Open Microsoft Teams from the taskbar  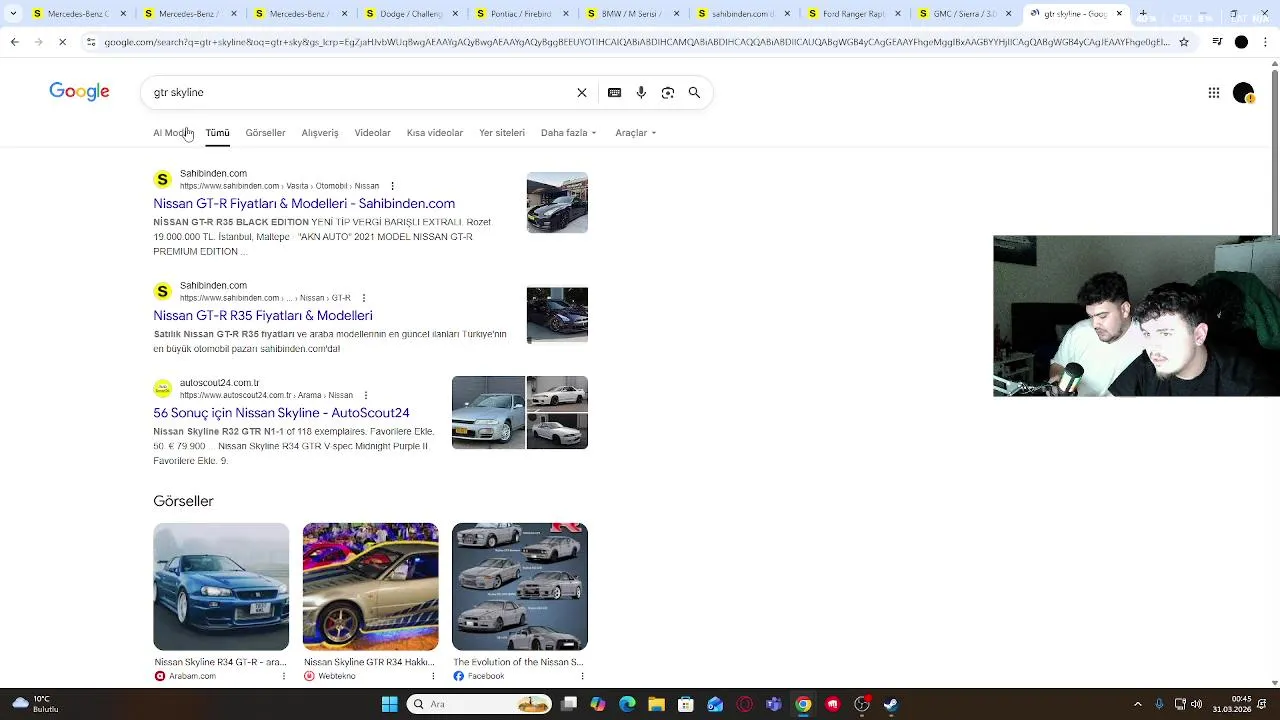(x=773, y=704)
